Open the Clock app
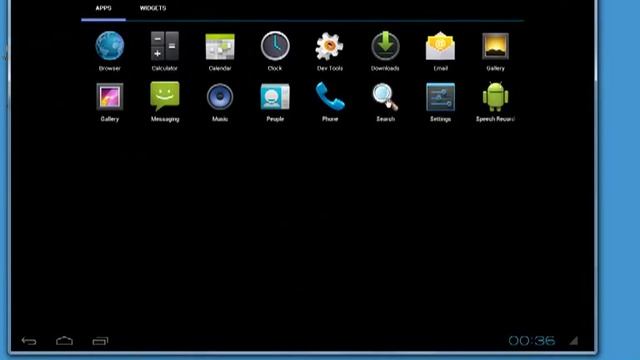 275,46
